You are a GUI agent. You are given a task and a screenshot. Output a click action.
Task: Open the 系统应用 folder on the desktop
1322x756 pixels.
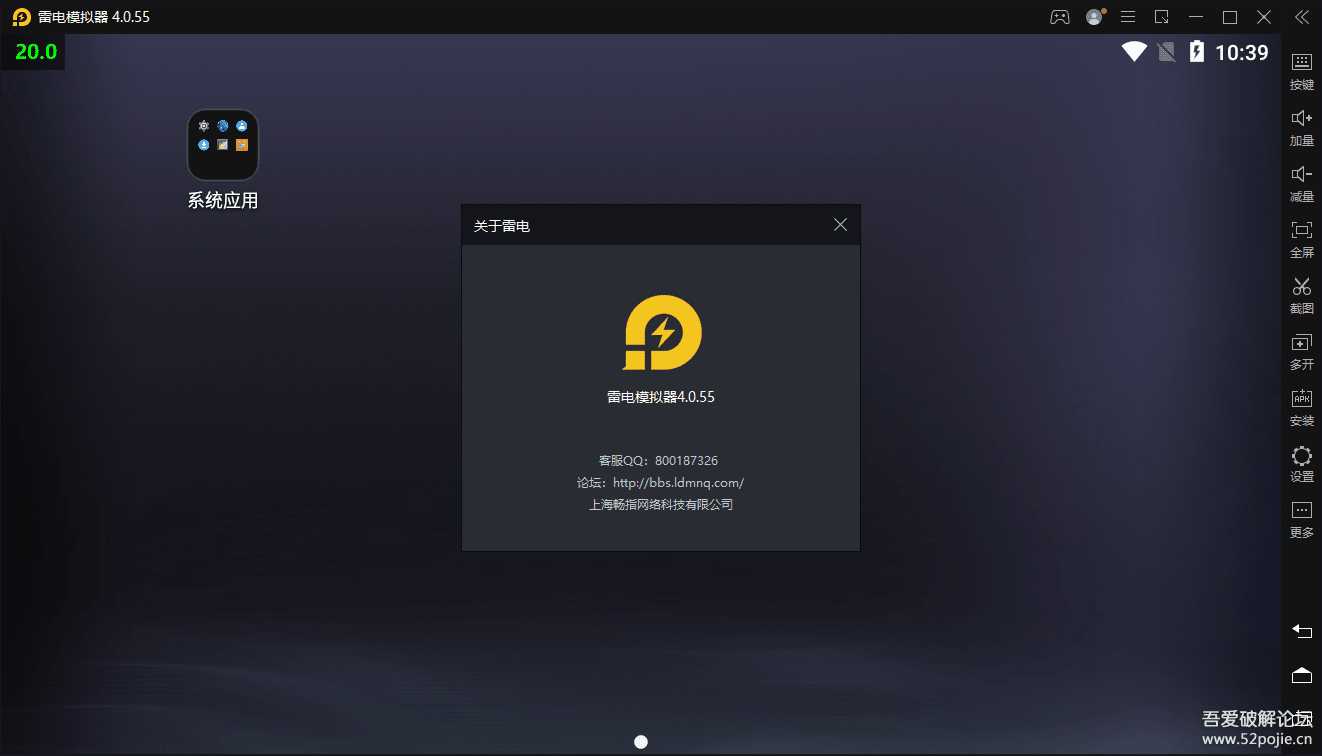[223, 144]
